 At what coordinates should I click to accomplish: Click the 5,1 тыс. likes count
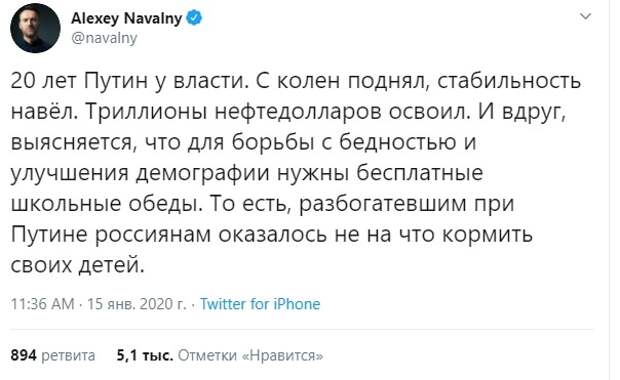coord(145,355)
